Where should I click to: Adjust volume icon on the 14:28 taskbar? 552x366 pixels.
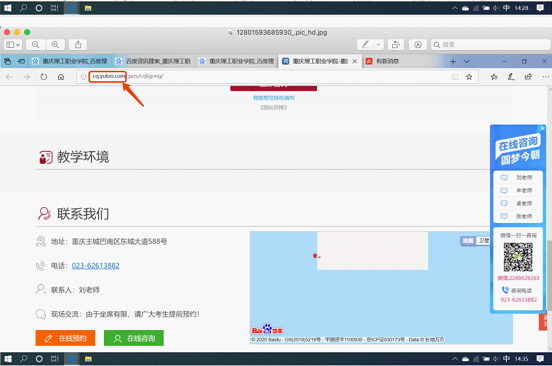coord(496,8)
